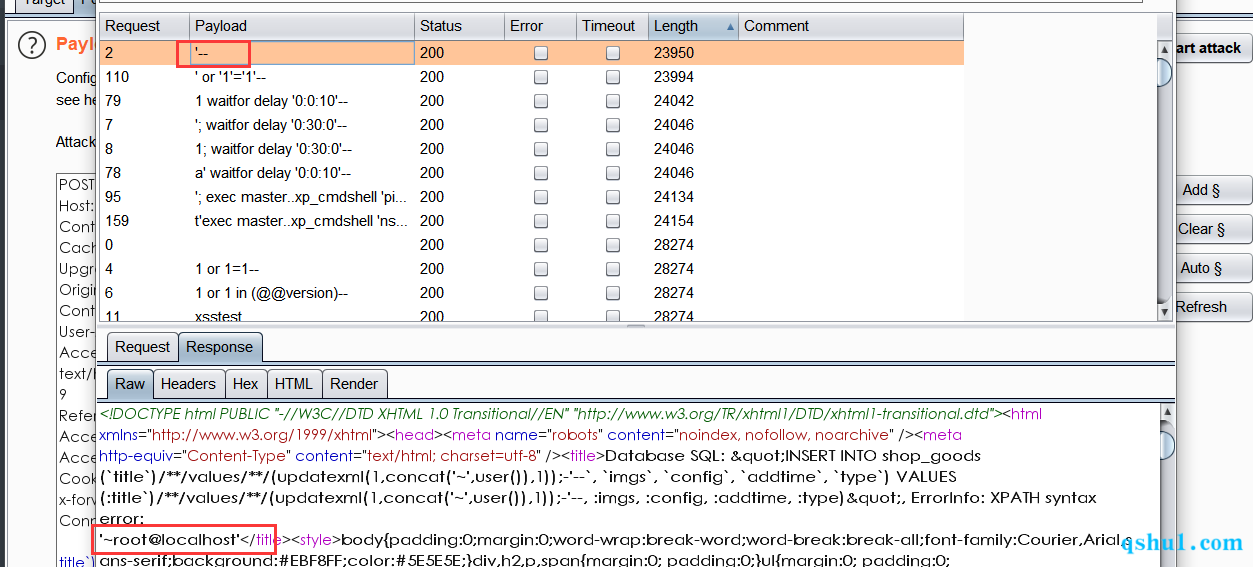
Task: Open the Headers view tab
Action: 188,383
